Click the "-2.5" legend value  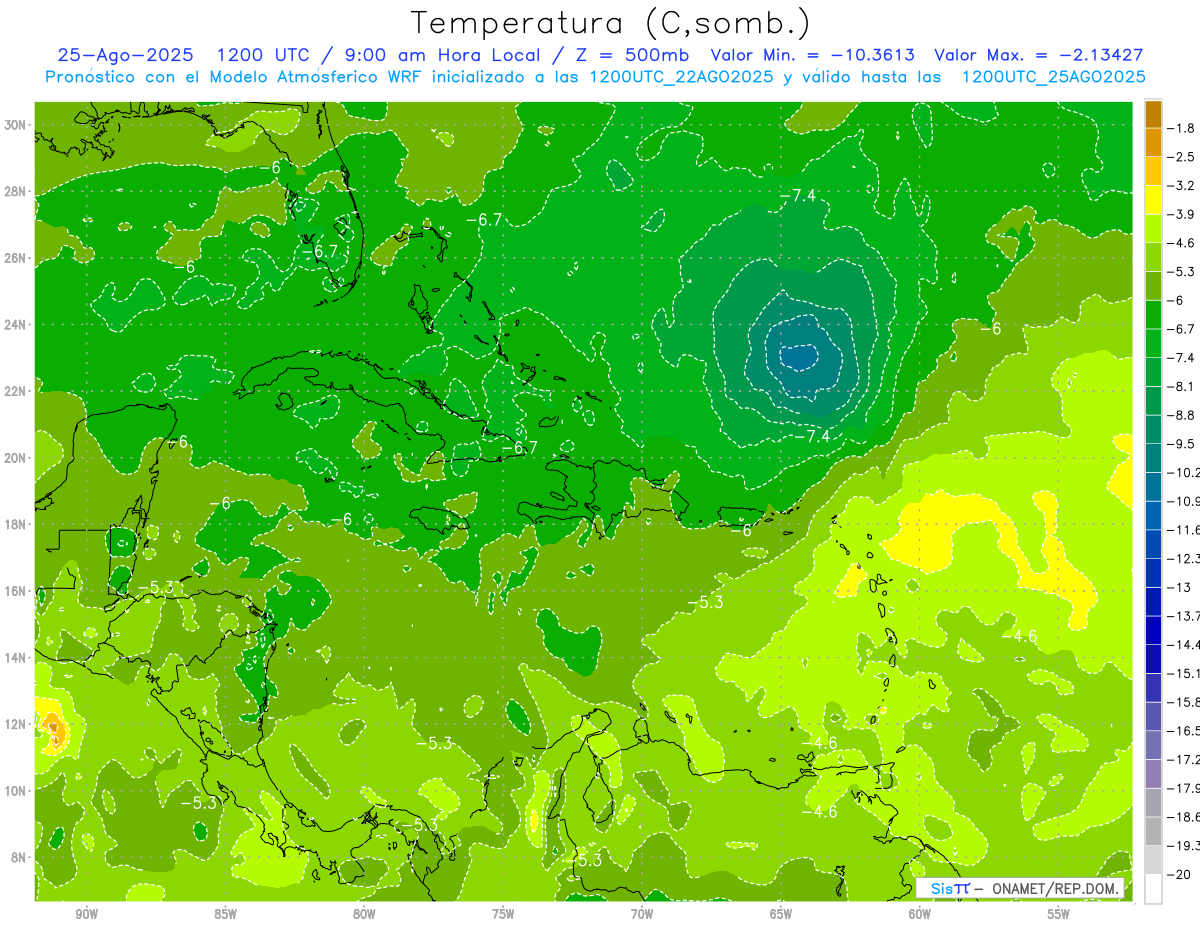tap(1181, 157)
